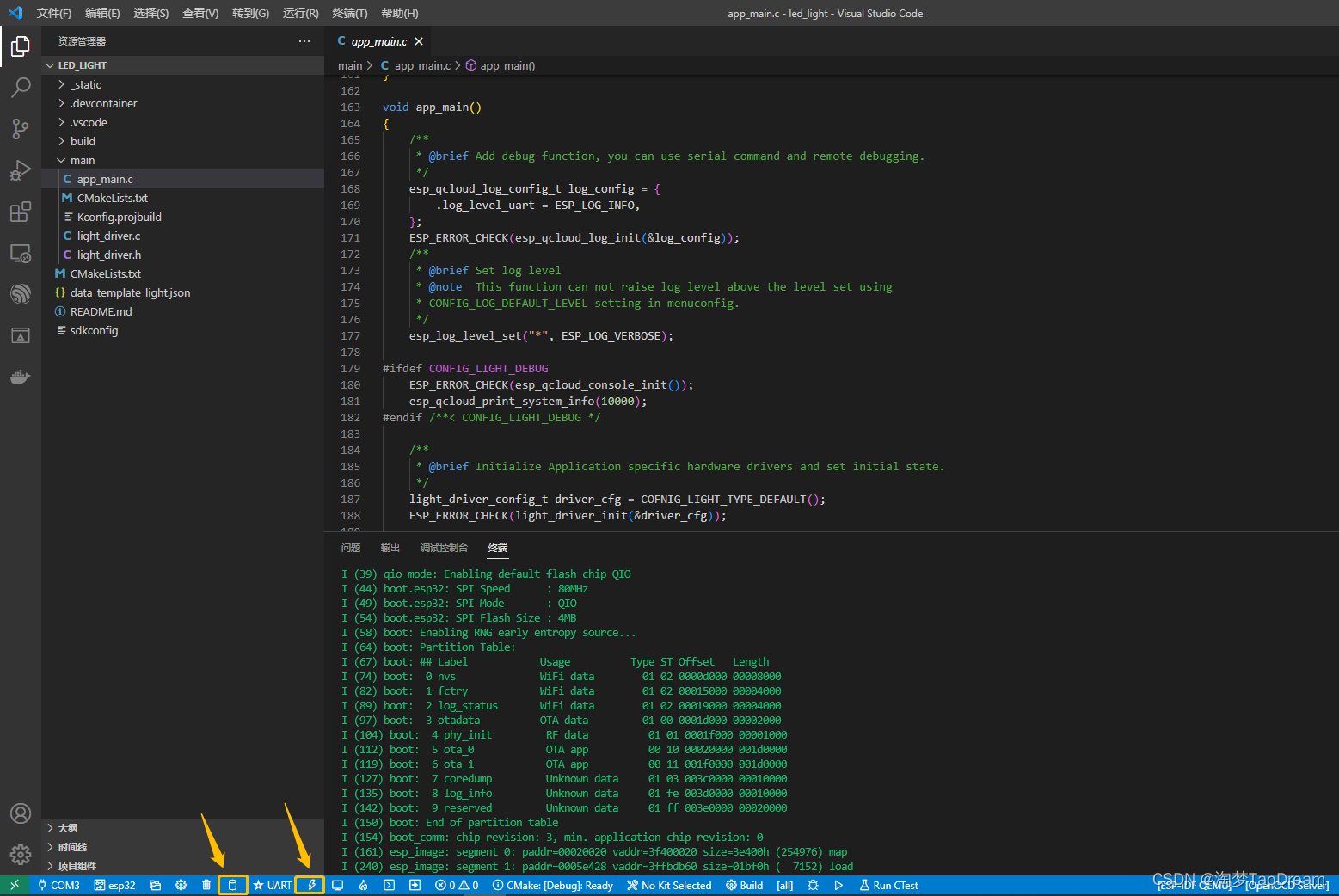
Task: Click the Build, Flash and Monitor flame icon
Action: pos(364,885)
